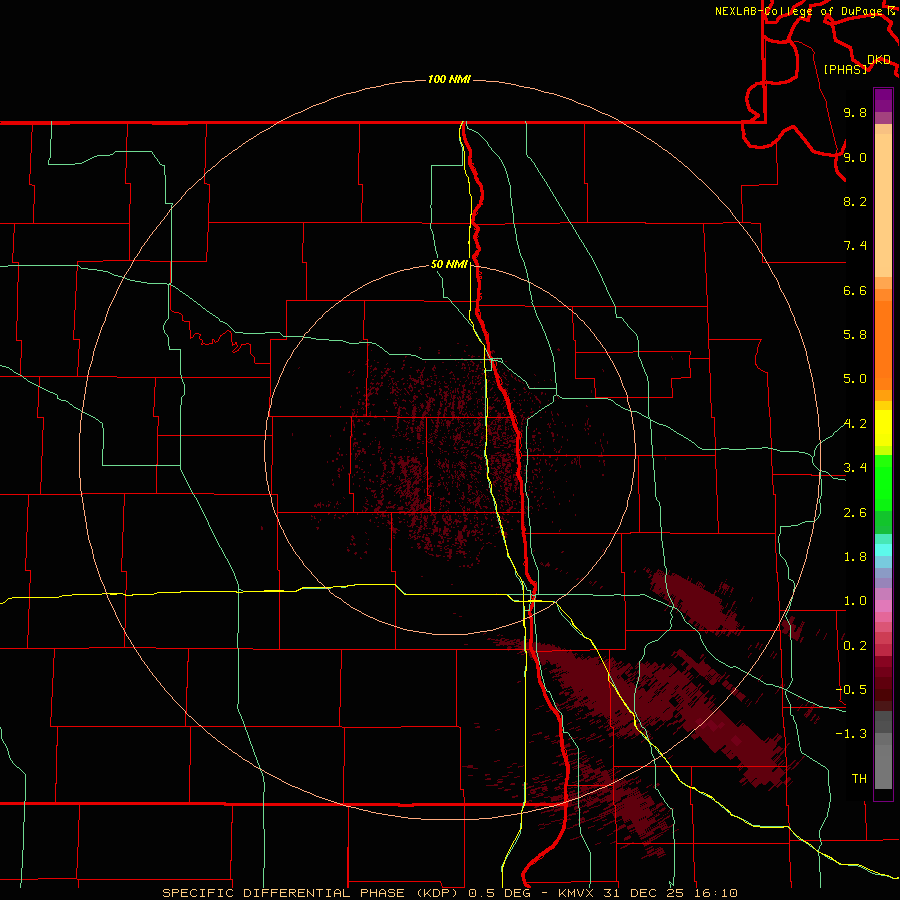Viewport: 900px width, 900px height.
Task: Click the -1.3 value on the color scale
Action: (x=851, y=734)
